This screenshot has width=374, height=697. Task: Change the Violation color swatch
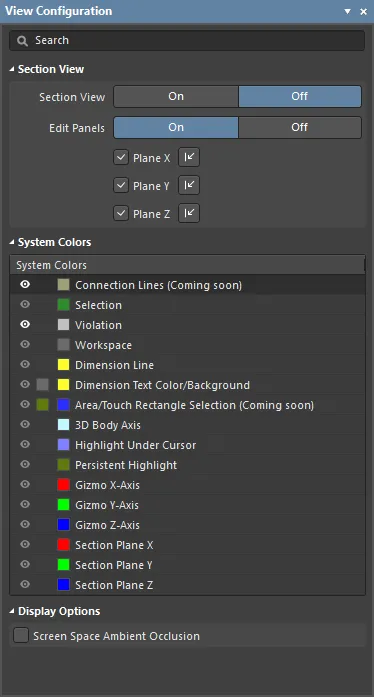(x=64, y=325)
